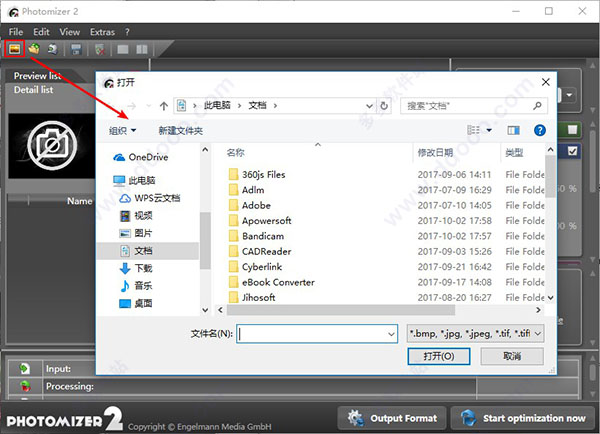Switch to the Detail list tab
This screenshot has height=434, width=600.
[x=33, y=90]
